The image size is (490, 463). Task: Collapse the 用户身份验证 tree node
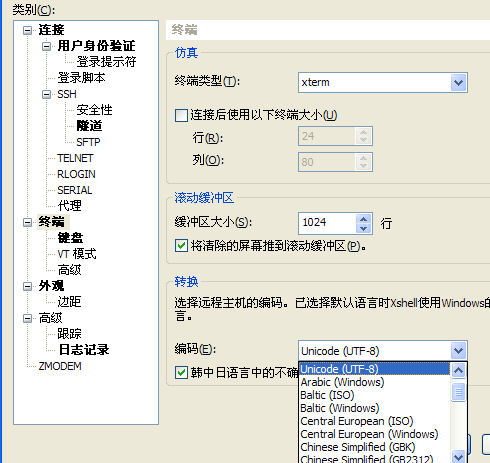(46, 46)
